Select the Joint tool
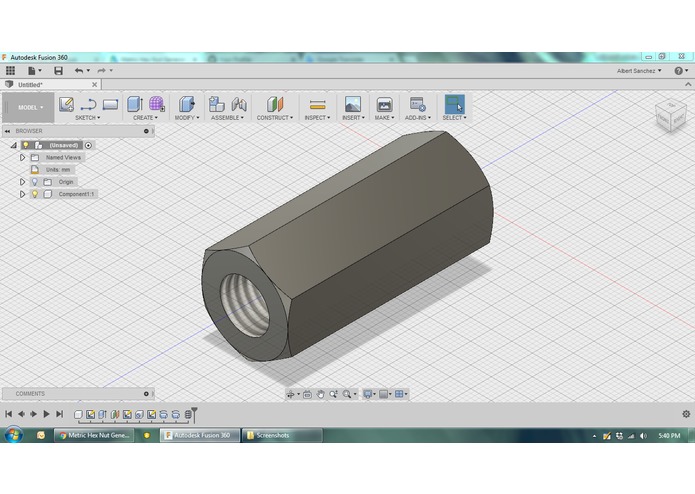This screenshot has height=494, width=695. tap(239, 104)
